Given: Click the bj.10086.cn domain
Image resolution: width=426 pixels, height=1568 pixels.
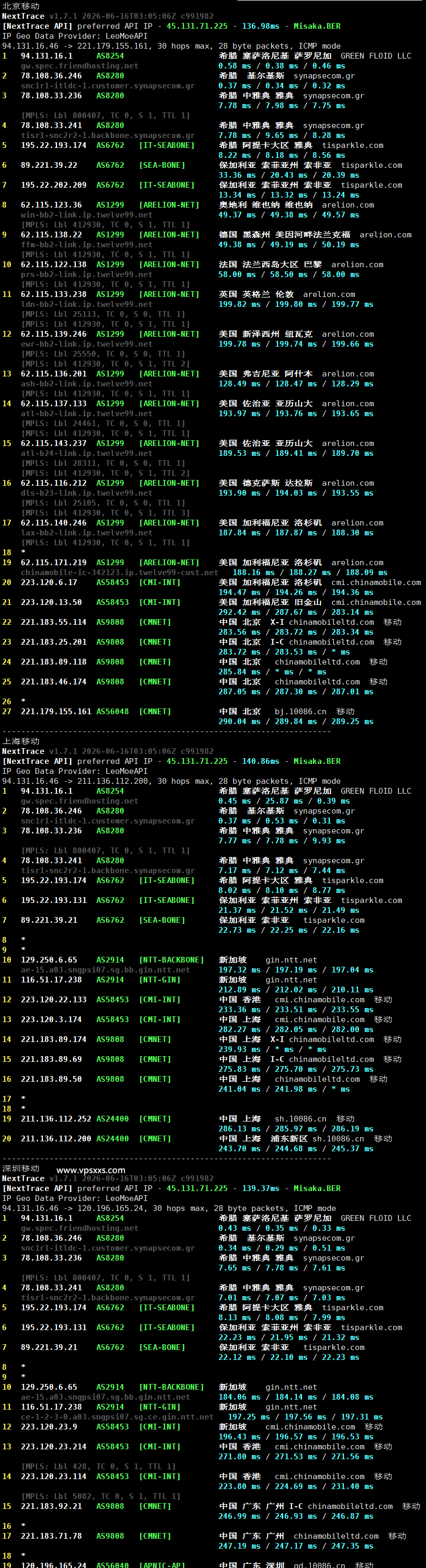Looking at the screenshot, I should [x=301, y=712].
